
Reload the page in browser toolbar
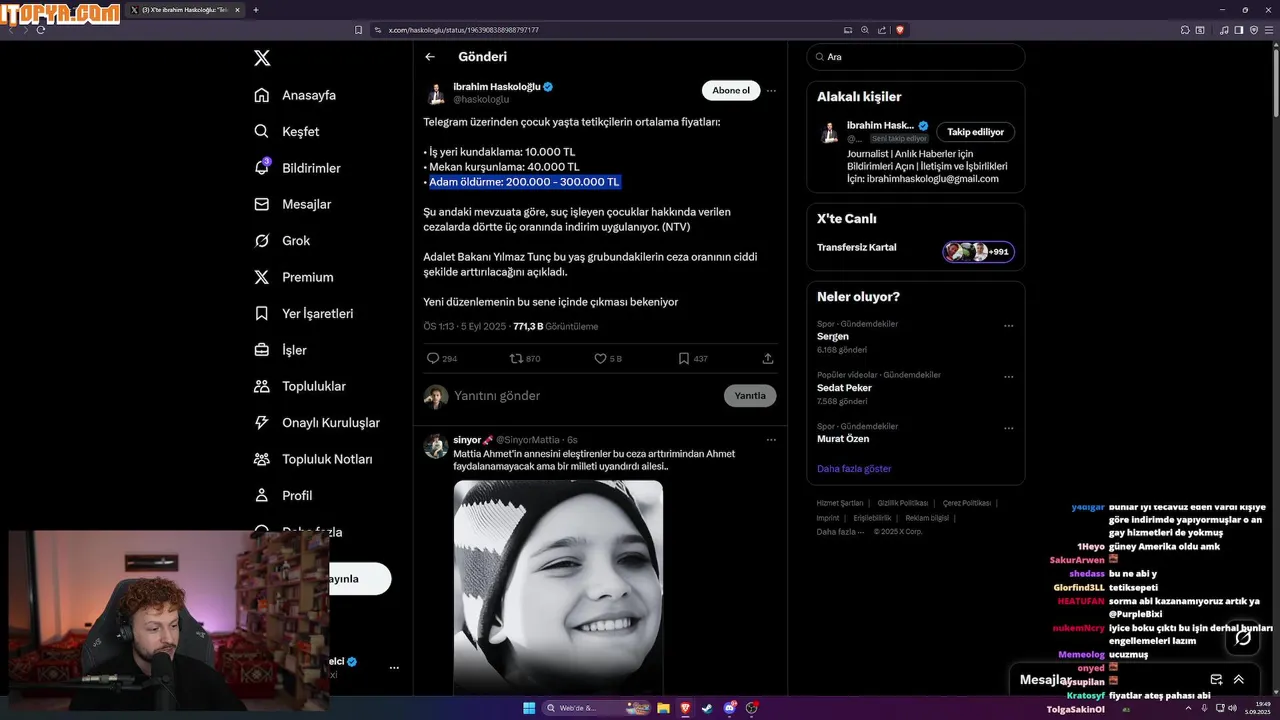41,30
